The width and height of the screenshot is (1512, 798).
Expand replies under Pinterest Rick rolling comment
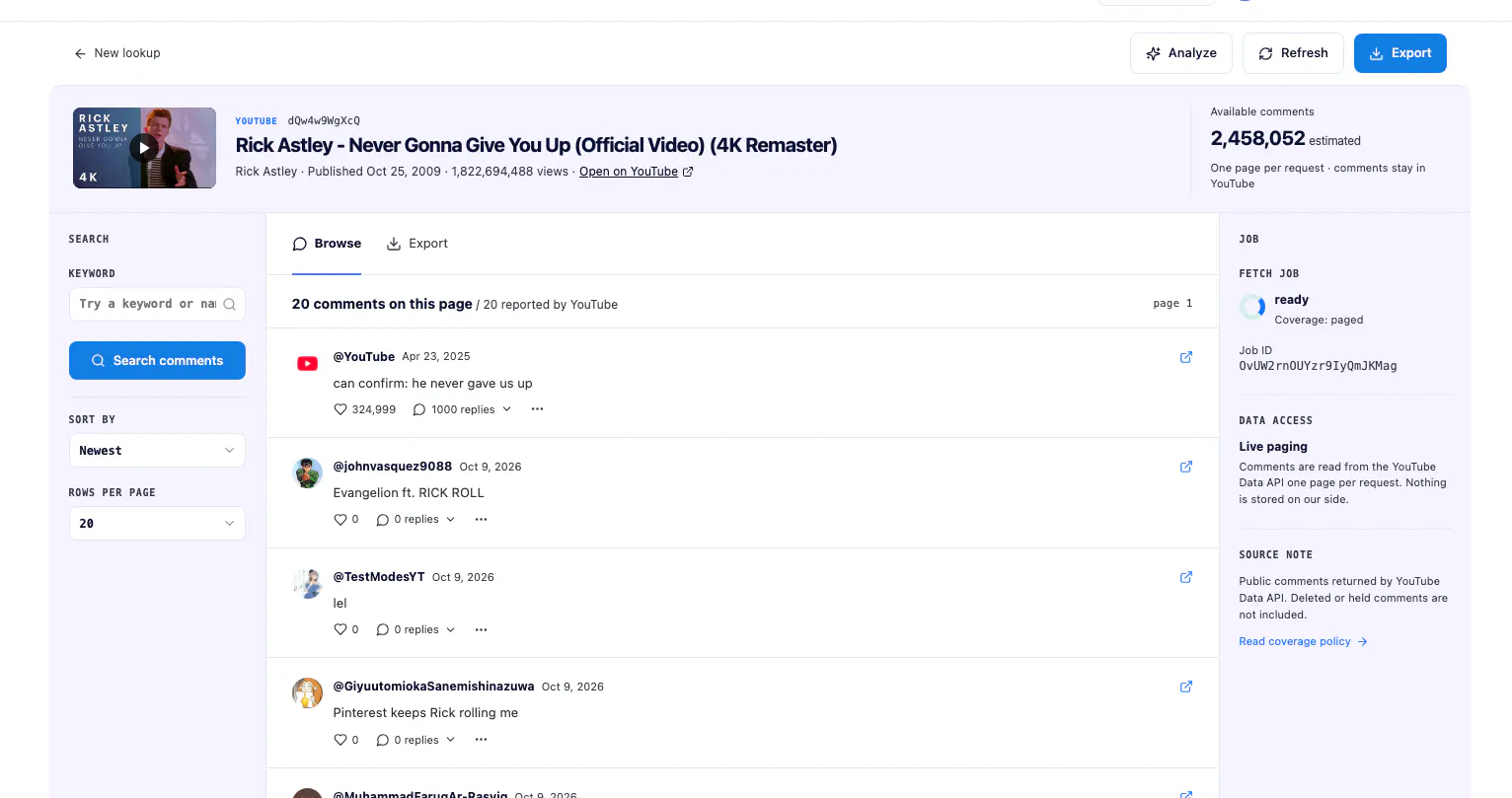(416, 740)
